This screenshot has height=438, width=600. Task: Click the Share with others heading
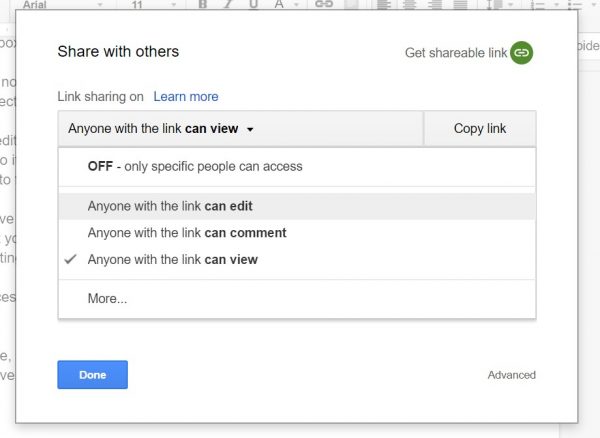tap(118, 51)
